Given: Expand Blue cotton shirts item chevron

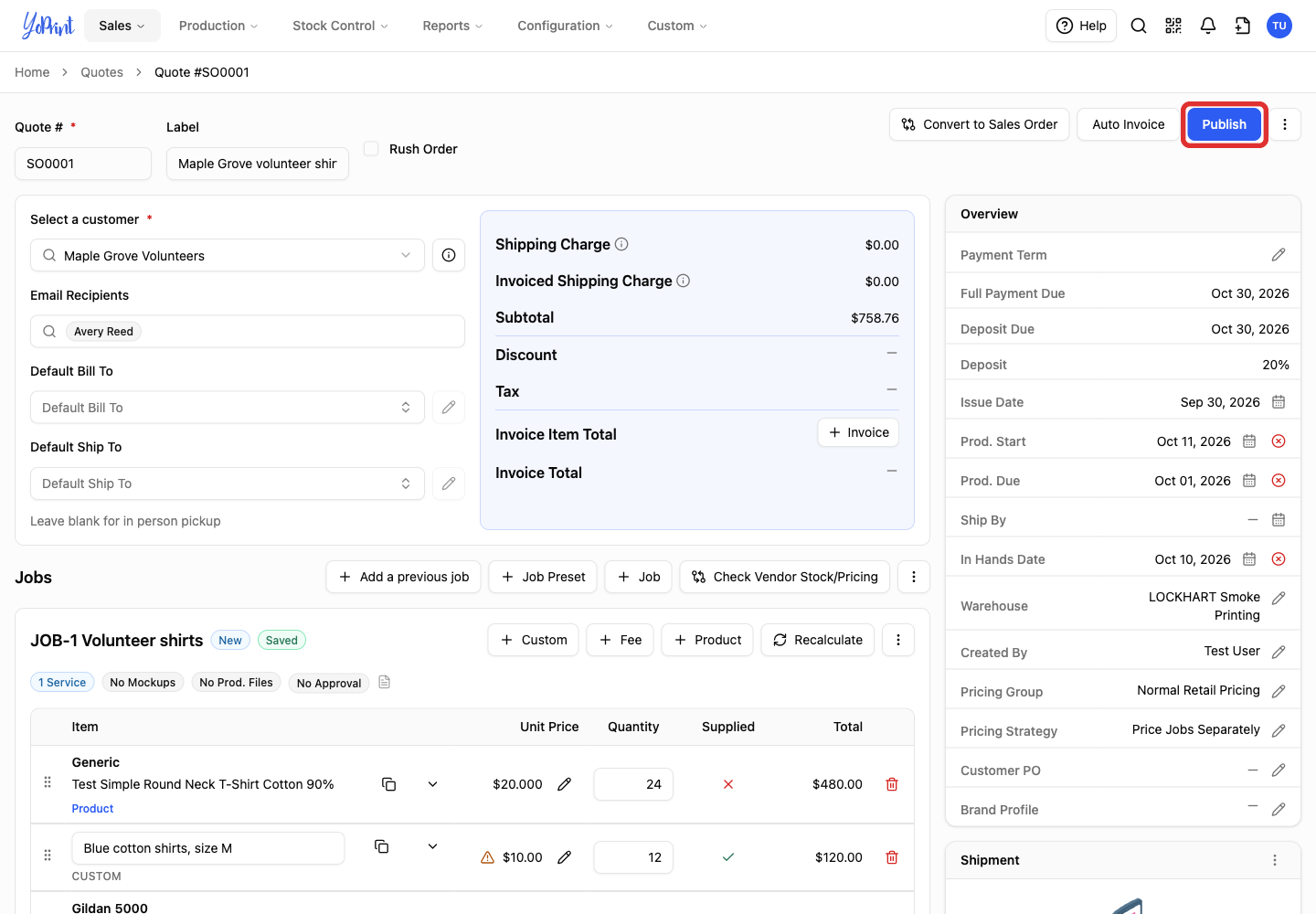Looking at the screenshot, I should (433, 846).
